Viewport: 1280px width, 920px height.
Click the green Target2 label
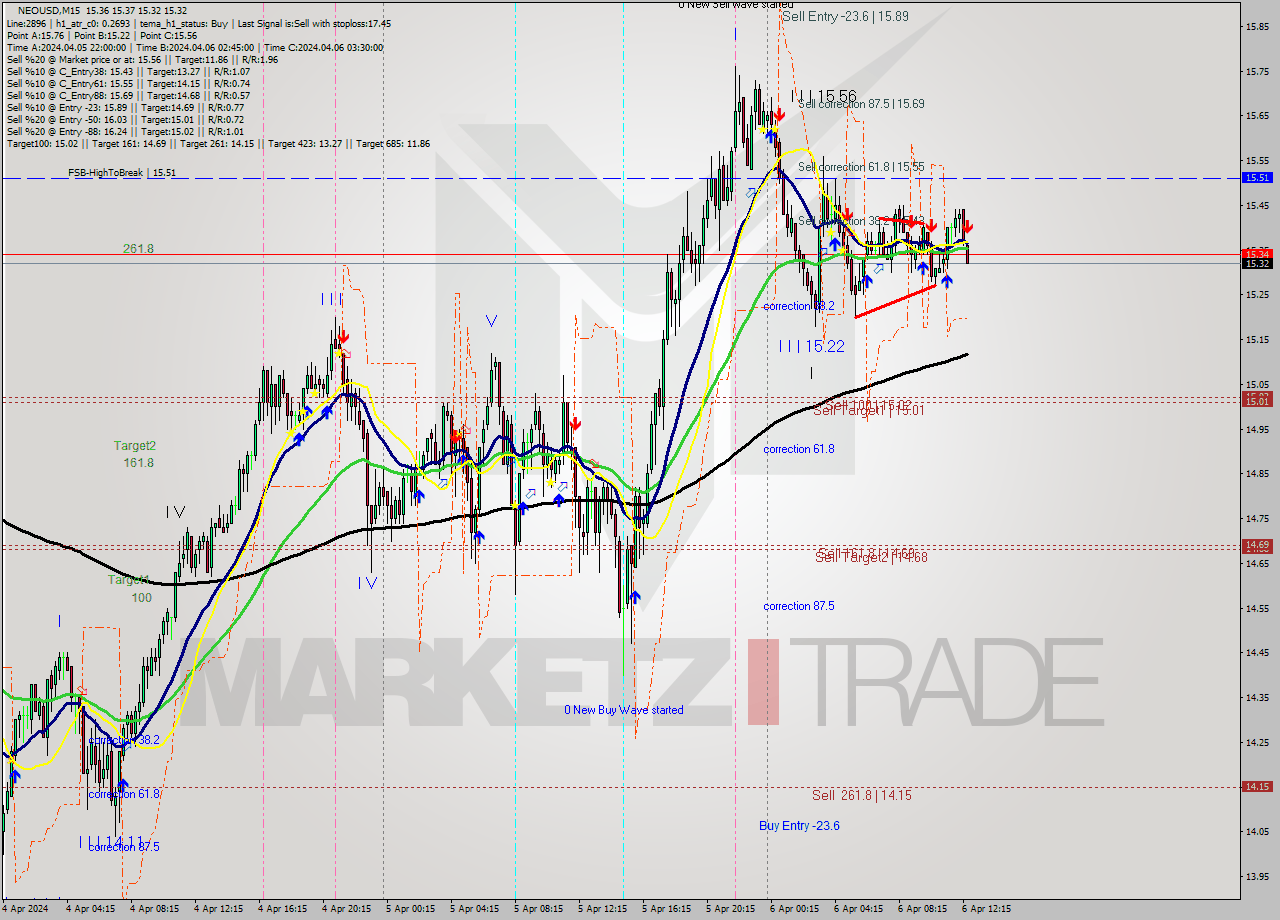pyautogui.click(x=135, y=446)
